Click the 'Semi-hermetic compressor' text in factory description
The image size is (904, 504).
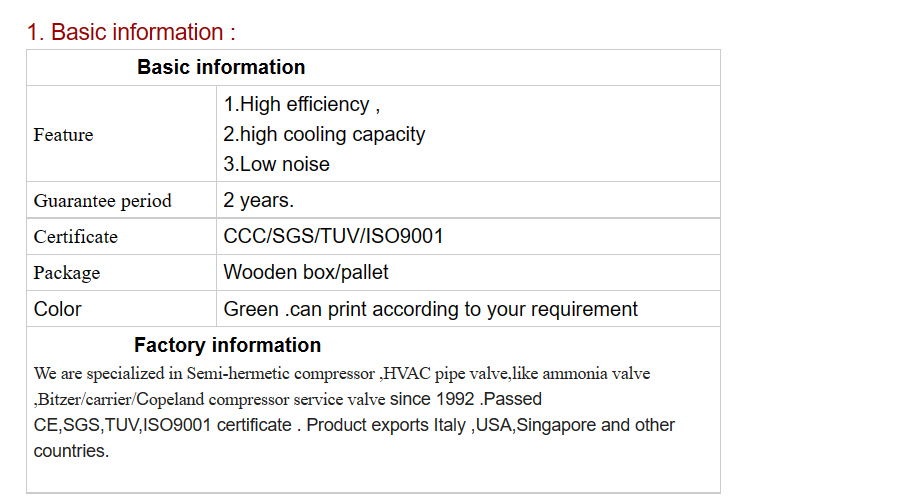pos(280,374)
